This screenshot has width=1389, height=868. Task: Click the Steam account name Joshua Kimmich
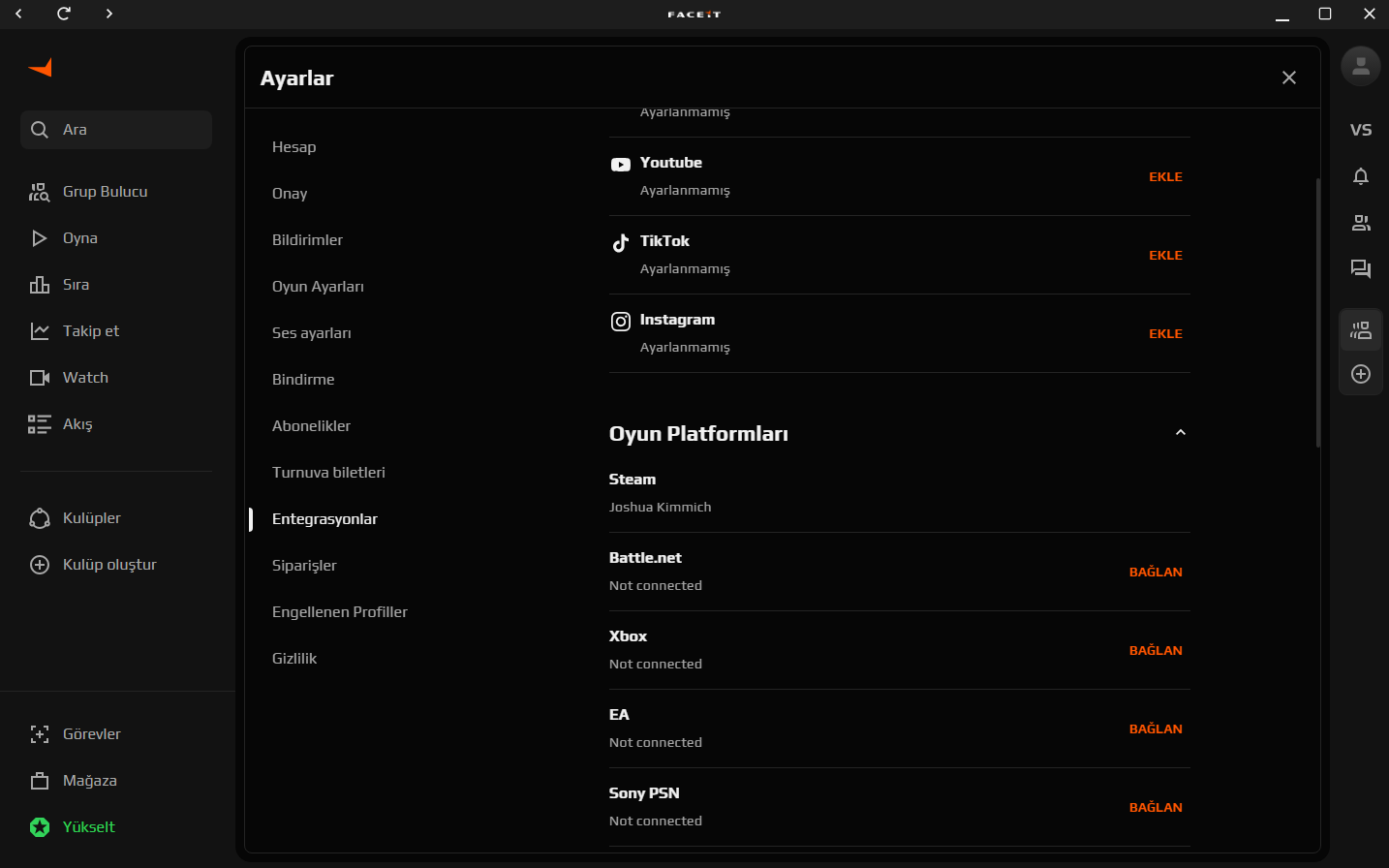pos(660,507)
